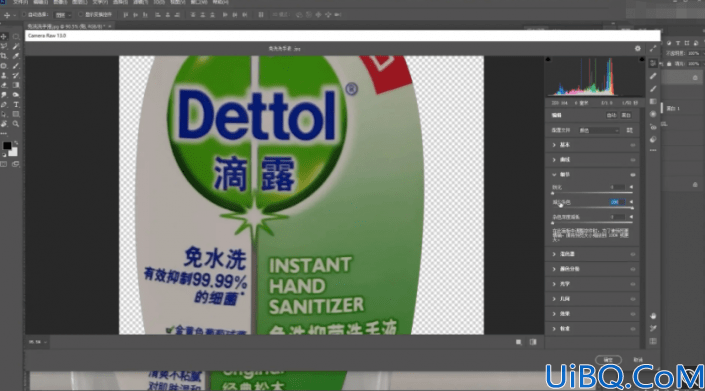Toggle the shadow clipping warning on histogram

[x=548, y=59]
